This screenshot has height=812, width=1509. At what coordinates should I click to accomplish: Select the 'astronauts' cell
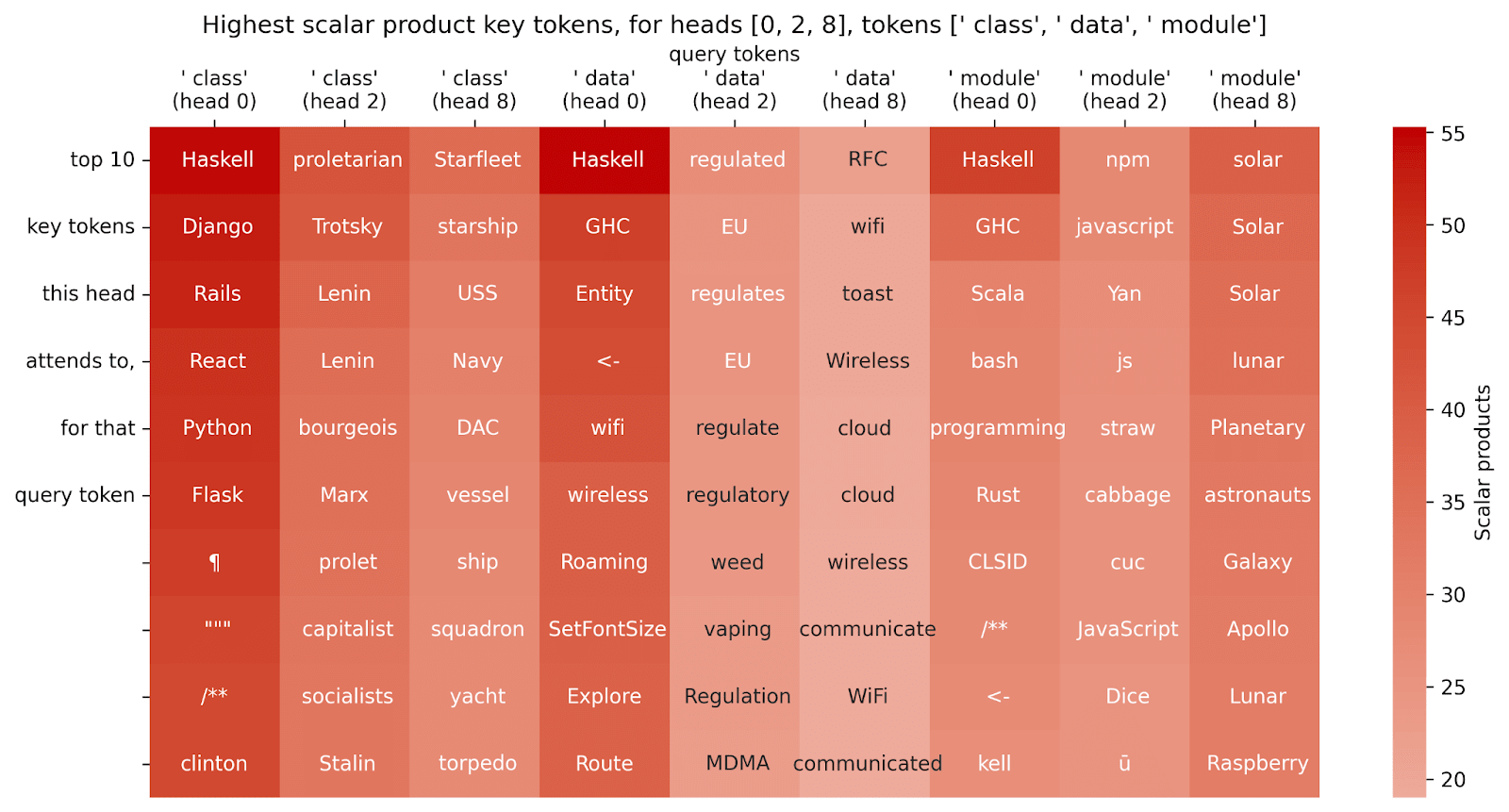click(x=1257, y=495)
